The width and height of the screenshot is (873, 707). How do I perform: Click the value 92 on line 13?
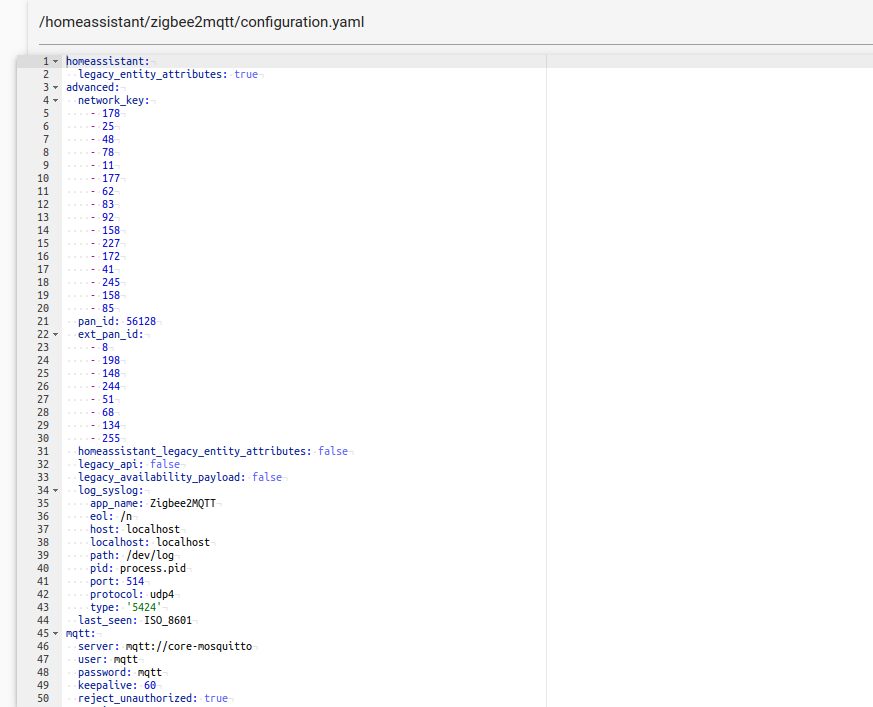coord(108,217)
